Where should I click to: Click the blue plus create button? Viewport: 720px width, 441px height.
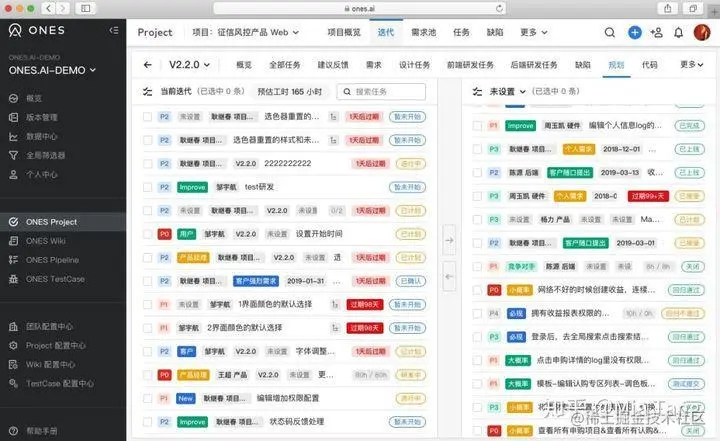tap(635, 33)
